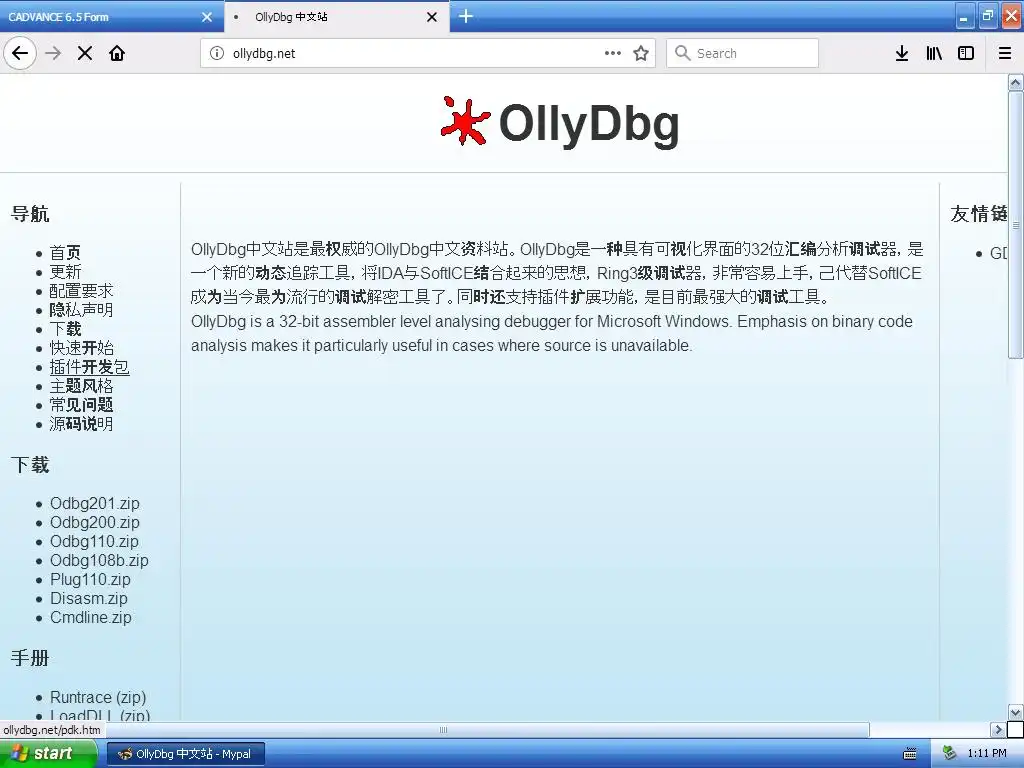The width and height of the screenshot is (1024, 768).
Task: Click the vertical scrollbar up arrow
Action: [x=1016, y=82]
